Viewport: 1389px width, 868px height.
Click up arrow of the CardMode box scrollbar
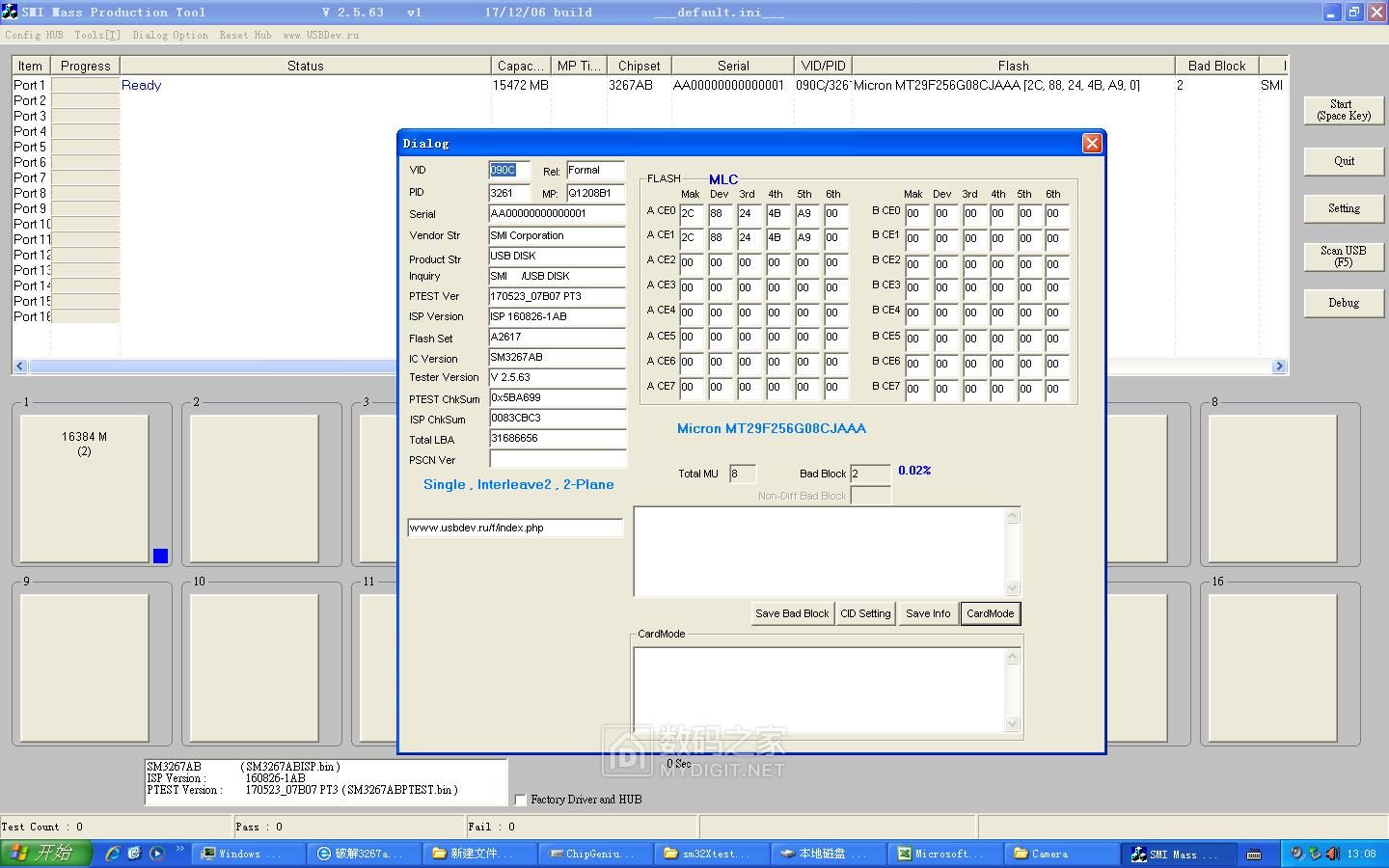1012,657
